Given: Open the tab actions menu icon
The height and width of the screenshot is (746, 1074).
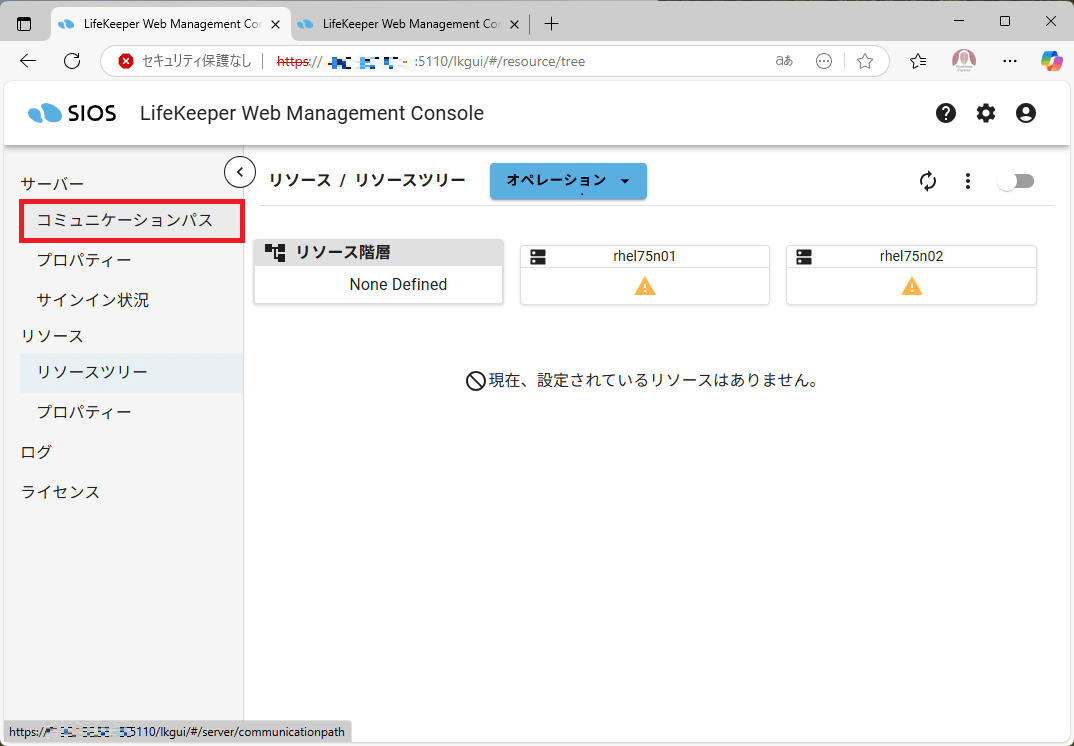Looking at the screenshot, I should 24,24.
